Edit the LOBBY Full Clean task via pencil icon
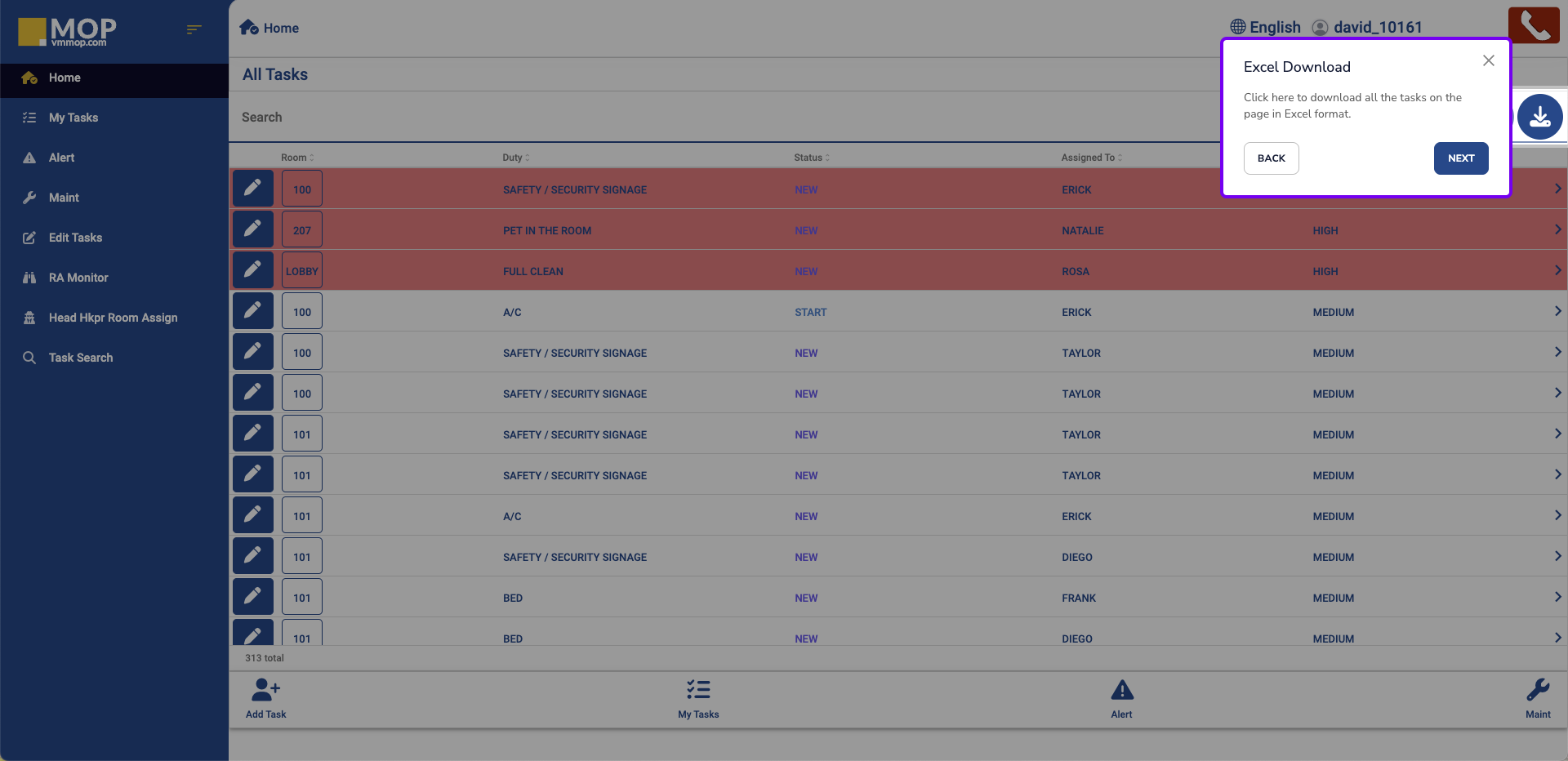This screenshot has height=761, width=1568. (253, 270)
